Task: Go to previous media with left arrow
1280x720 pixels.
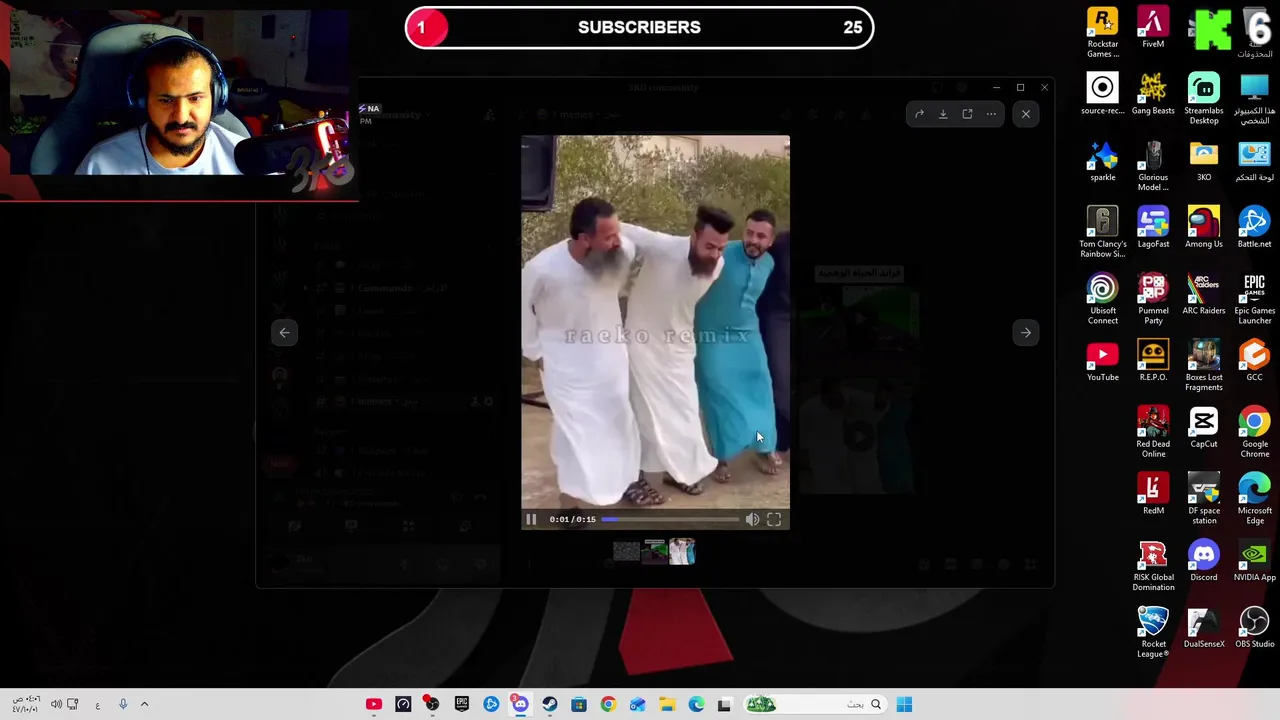Action: 285,332
